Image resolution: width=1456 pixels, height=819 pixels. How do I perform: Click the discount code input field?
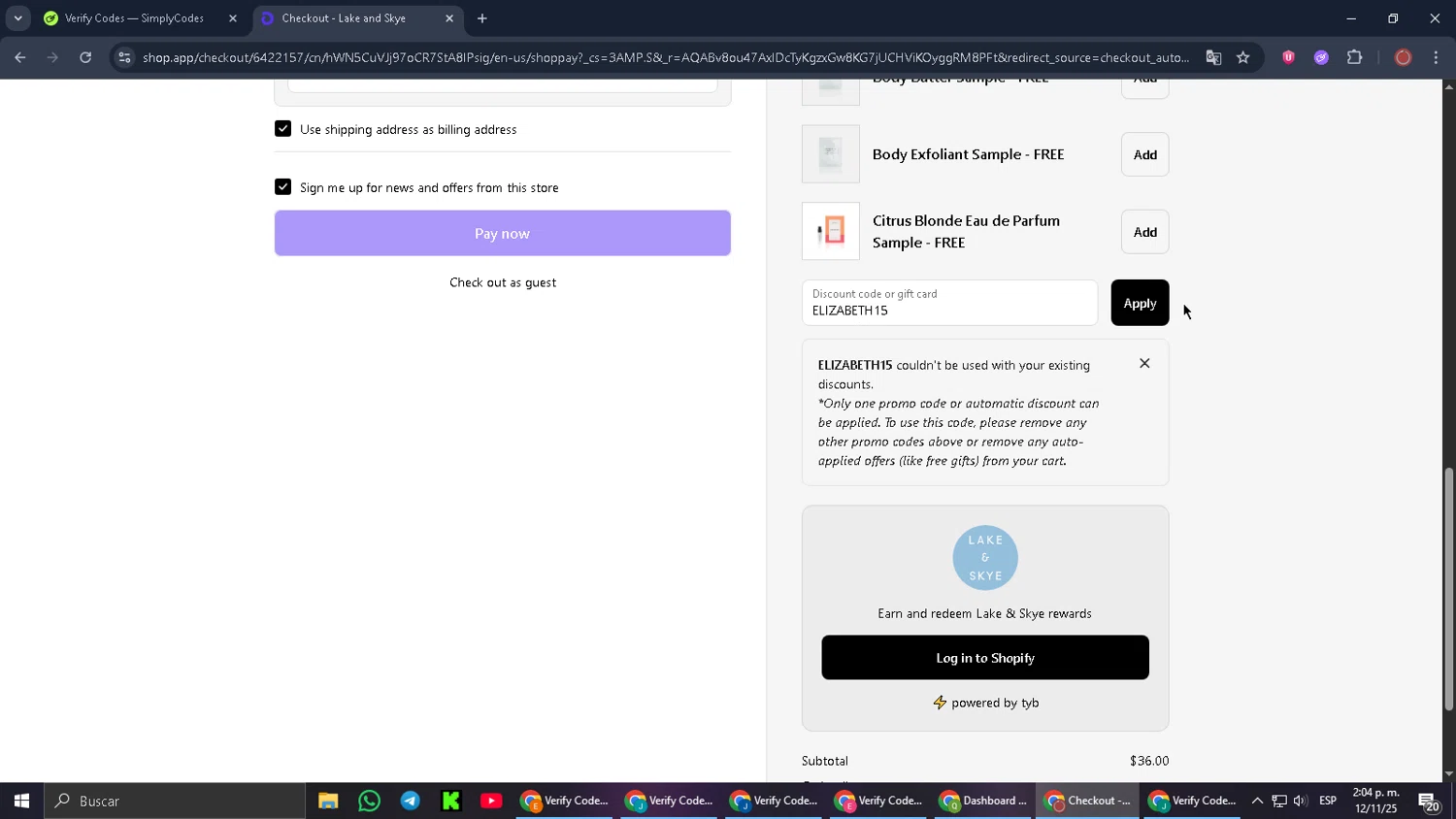click(x=949, y=303)
